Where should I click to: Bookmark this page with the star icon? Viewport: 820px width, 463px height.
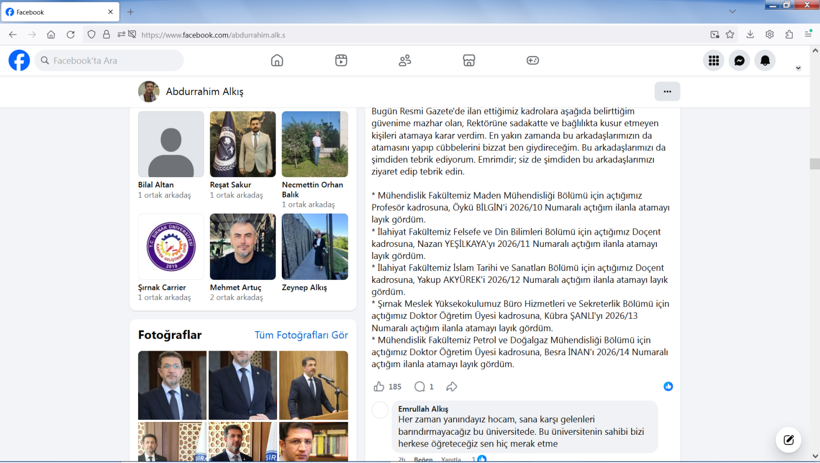click(x=730, y=35)
